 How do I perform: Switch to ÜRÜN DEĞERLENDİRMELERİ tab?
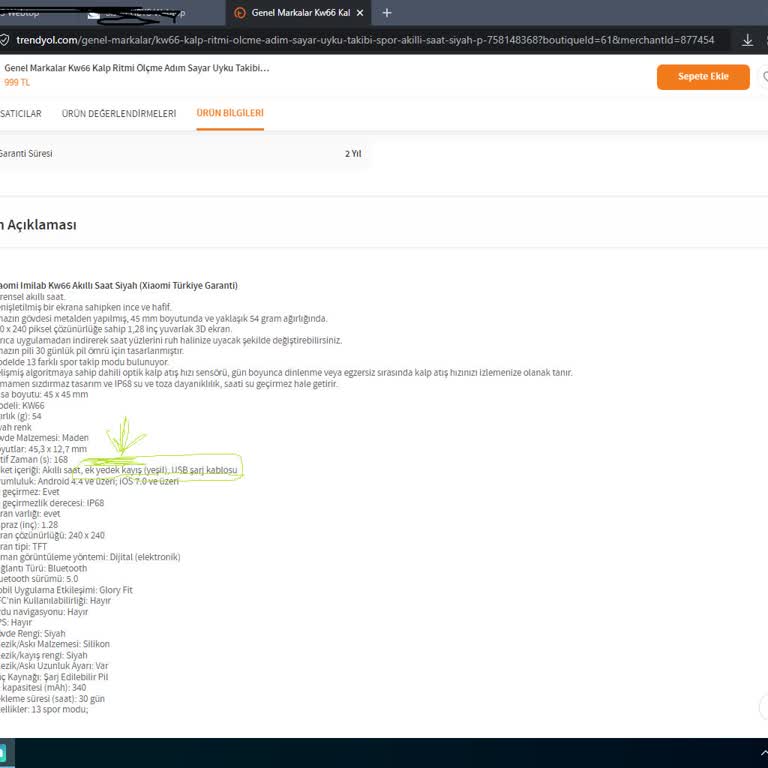119,114
